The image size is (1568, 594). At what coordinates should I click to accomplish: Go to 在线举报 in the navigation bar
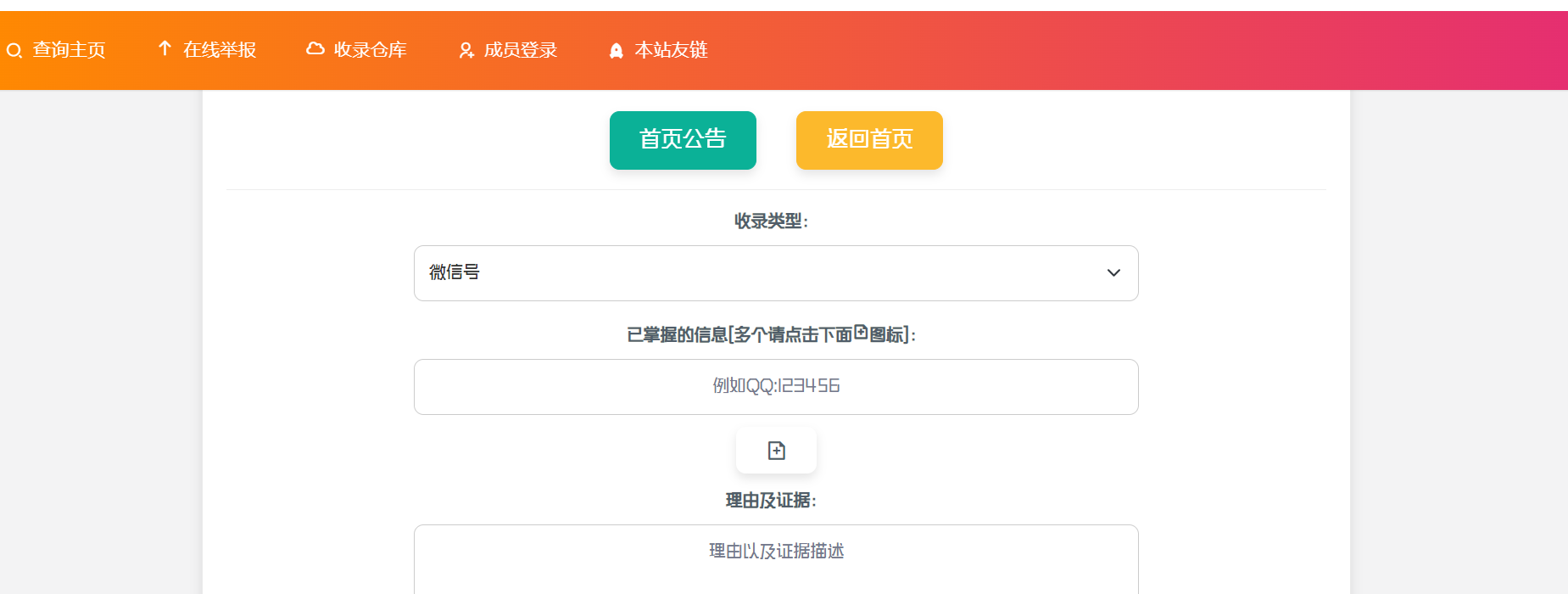(220, 50)
